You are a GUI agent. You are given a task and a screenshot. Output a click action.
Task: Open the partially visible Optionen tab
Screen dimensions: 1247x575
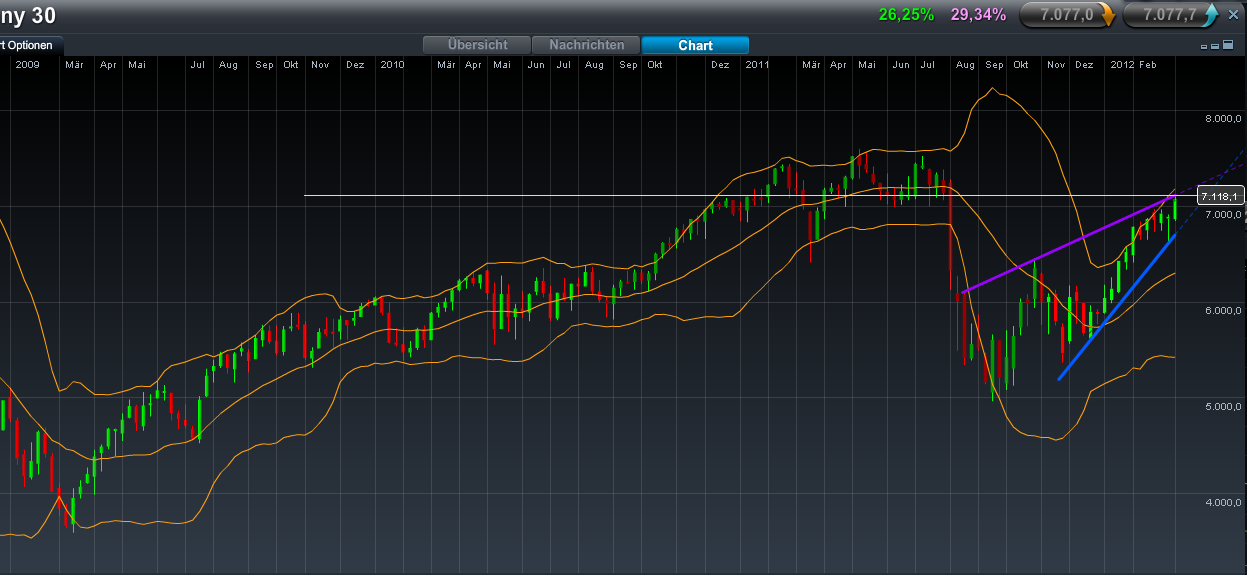pos(30,45)
